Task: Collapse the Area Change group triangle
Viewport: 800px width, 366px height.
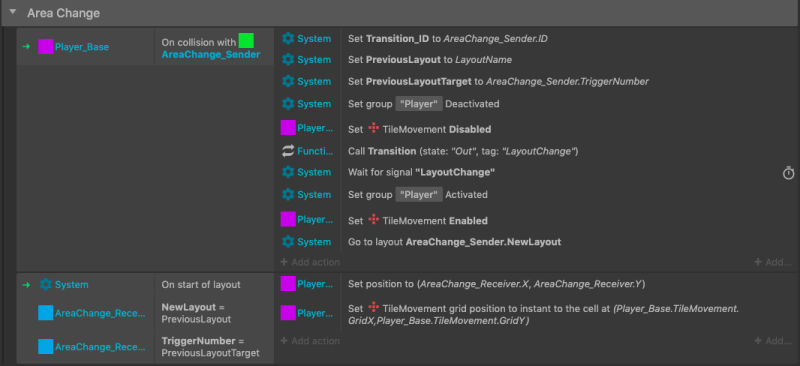Action: [13, 12]
